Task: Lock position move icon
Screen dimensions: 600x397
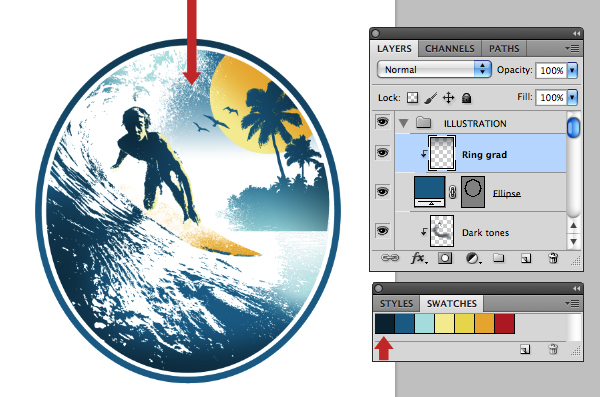Action: point(448,98)
